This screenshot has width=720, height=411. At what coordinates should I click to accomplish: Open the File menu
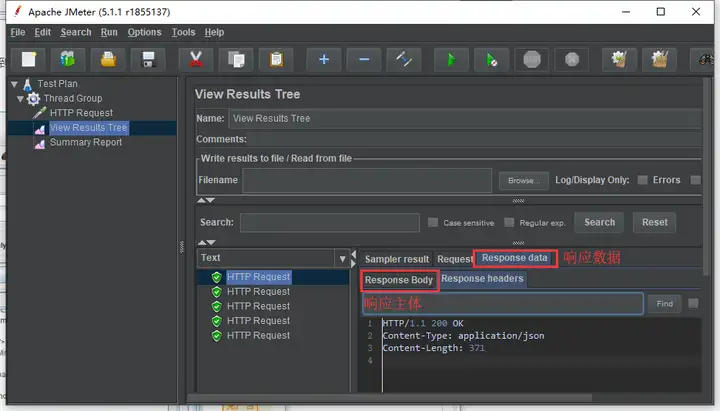18,32
